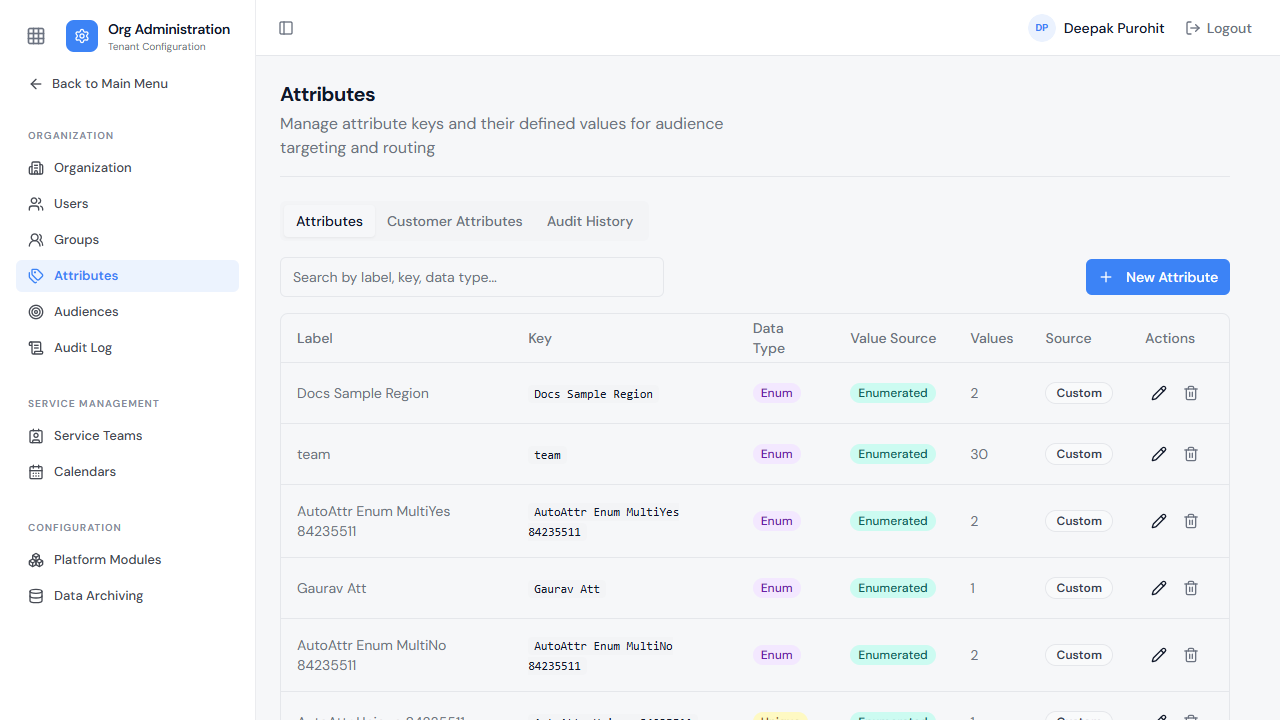
Task: Click the DP user avatar
Action: coord(1042,28)
